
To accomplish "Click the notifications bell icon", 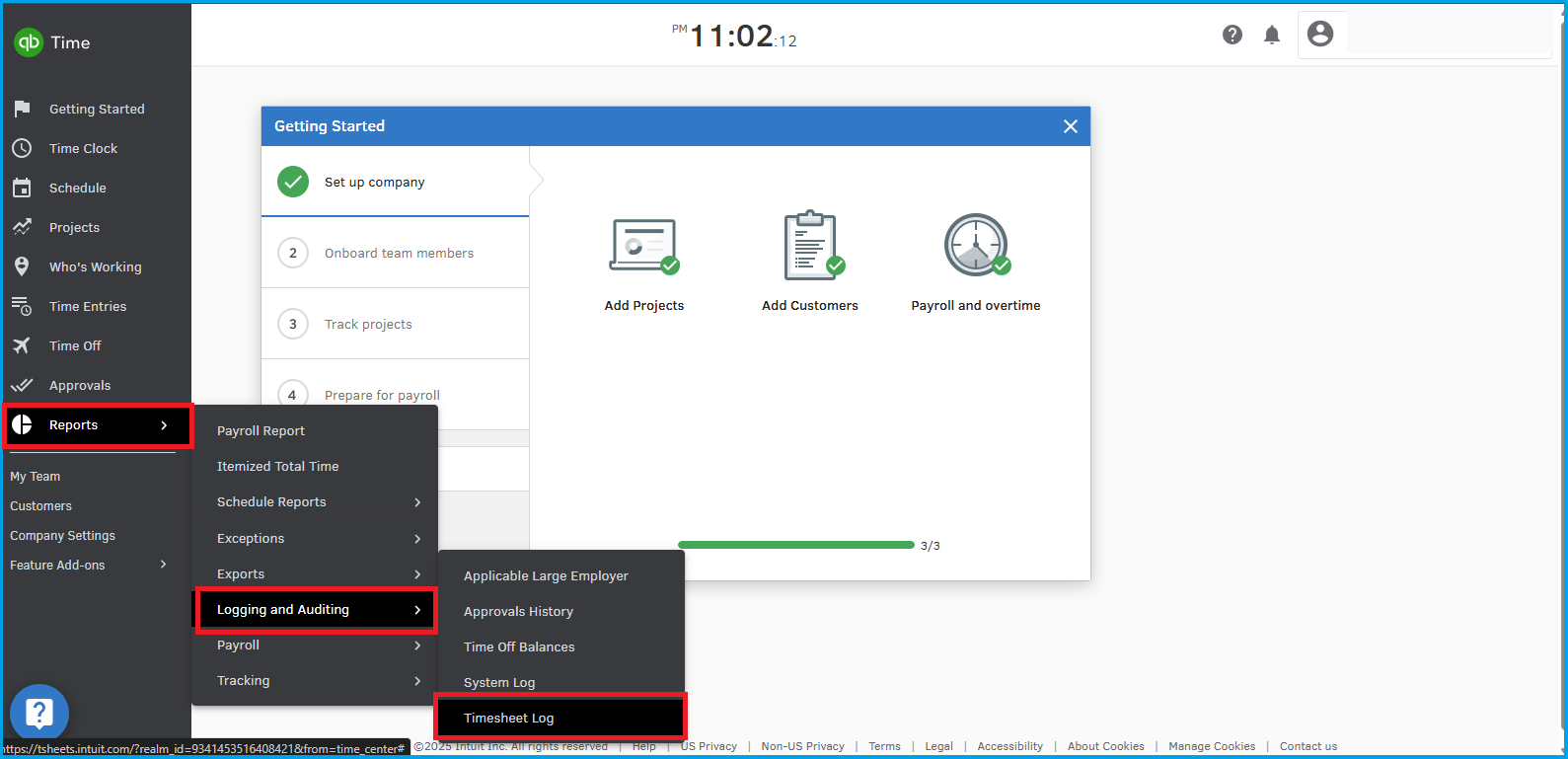I will tap(1272, 35).
